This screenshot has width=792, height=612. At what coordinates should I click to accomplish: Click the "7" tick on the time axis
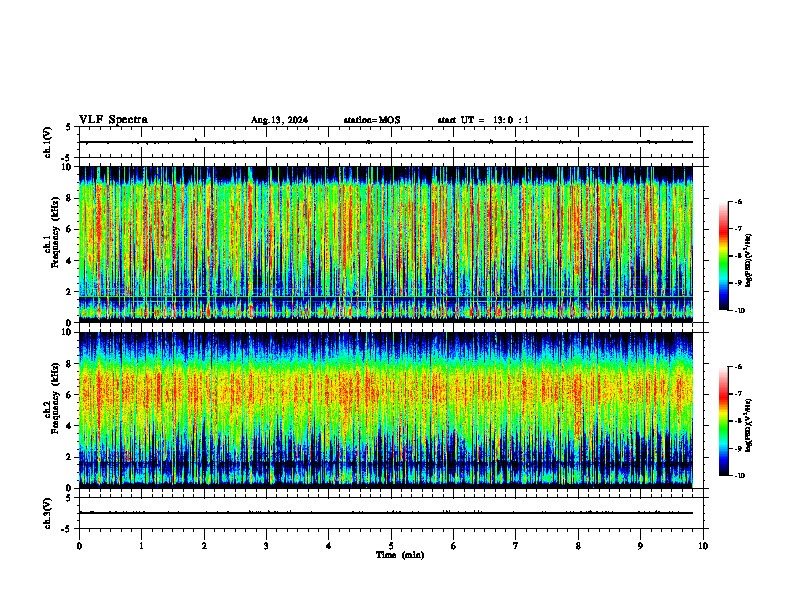point(516,546)
